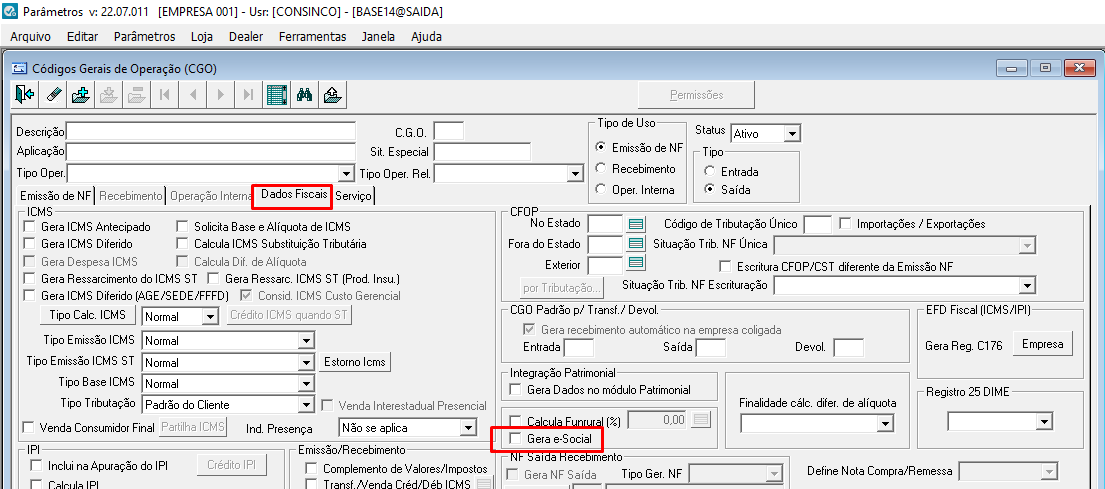The height and width of the screenshot is (489, 1105).
Task: Click the exit door toolbar icon
Action: (25, 94)
